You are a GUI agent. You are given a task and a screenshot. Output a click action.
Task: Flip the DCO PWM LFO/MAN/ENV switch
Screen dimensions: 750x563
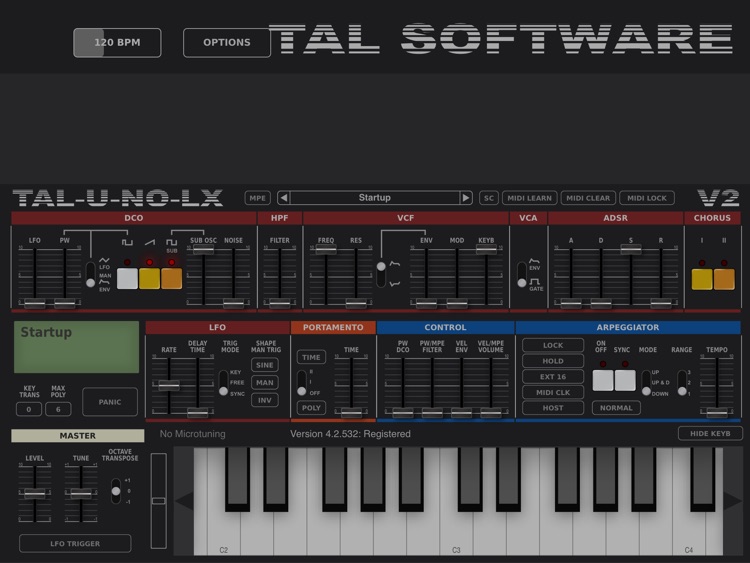coord(90,275)
